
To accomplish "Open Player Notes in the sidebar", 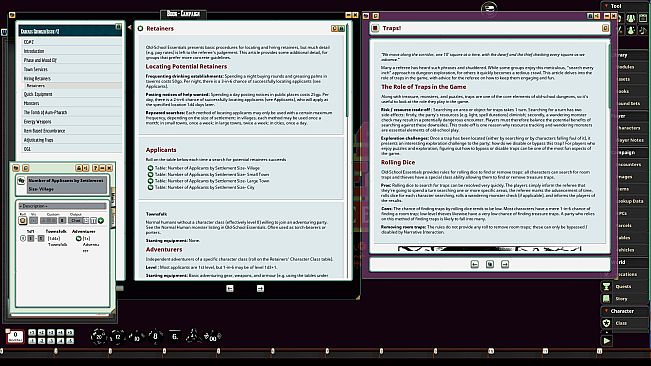I will coord(631,140).
